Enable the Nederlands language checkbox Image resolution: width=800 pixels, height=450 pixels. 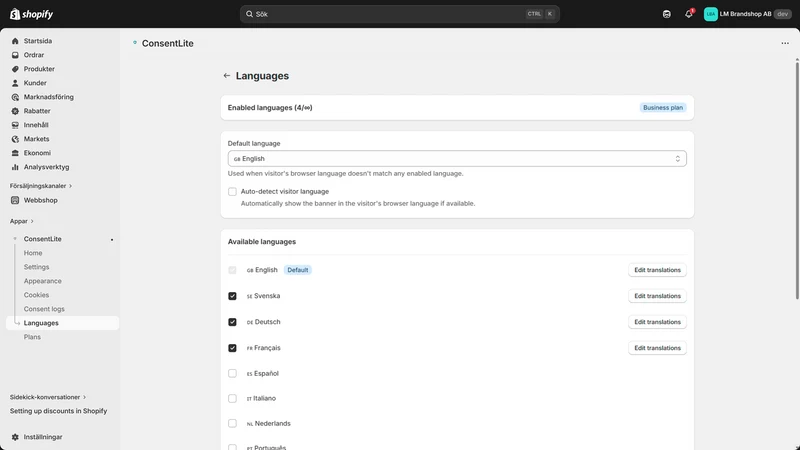point(232,423)
